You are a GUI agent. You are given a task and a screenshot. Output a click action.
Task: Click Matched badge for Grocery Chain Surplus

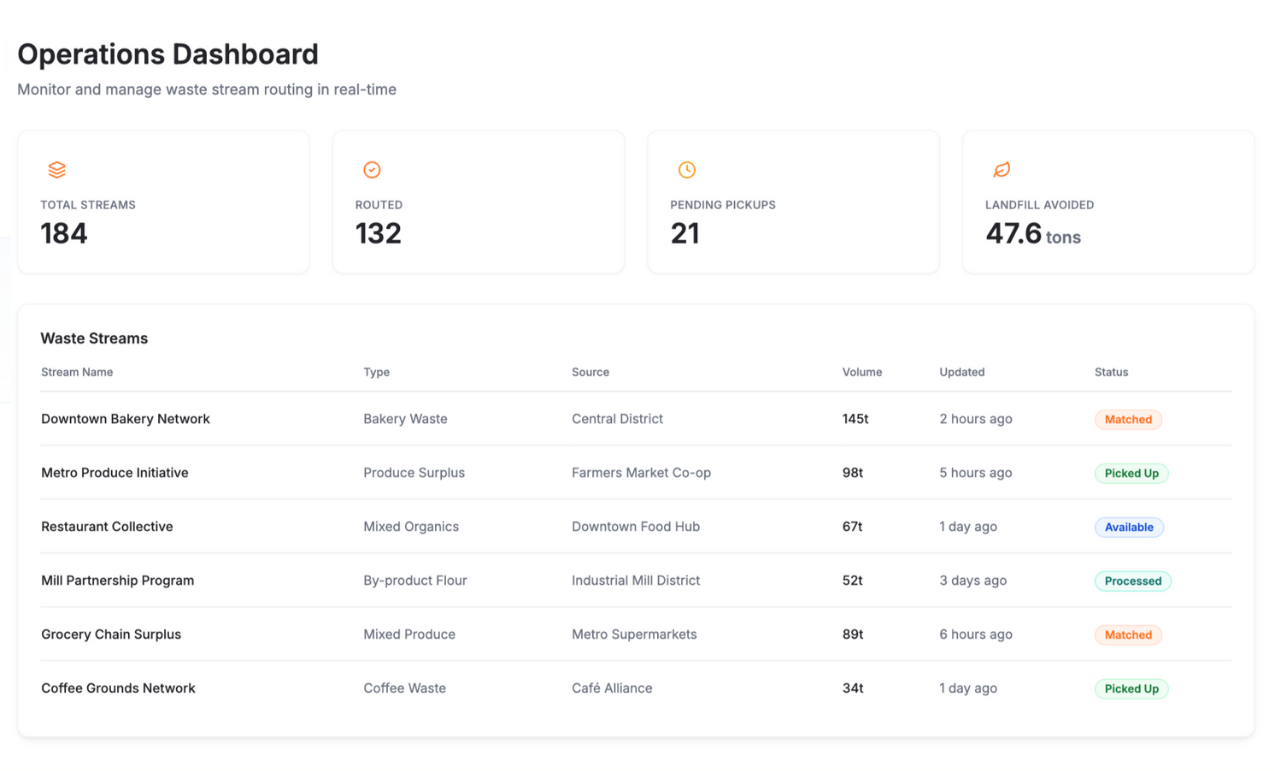point(1128,636)
